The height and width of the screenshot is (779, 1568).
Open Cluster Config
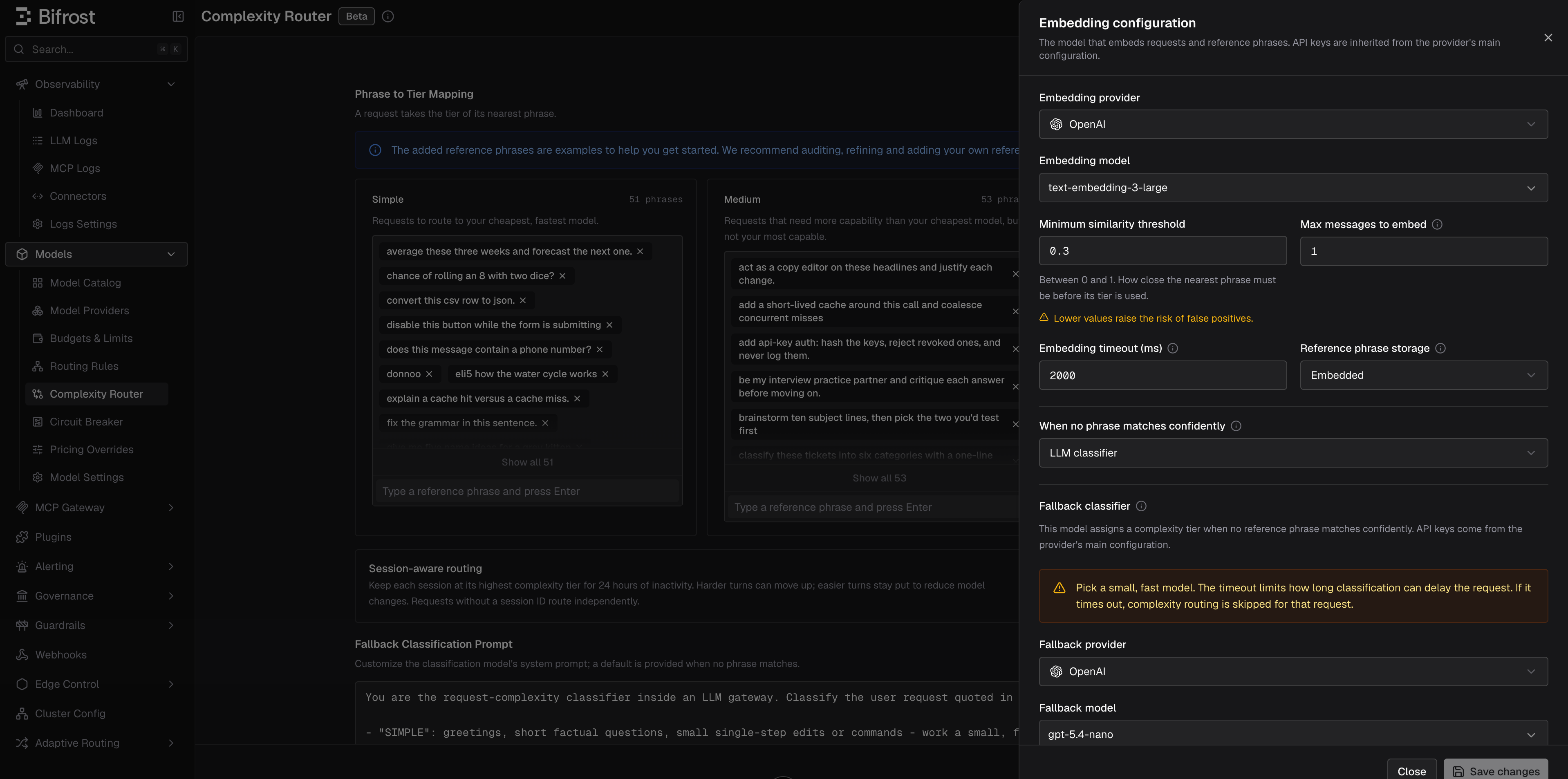pos(96,713)
